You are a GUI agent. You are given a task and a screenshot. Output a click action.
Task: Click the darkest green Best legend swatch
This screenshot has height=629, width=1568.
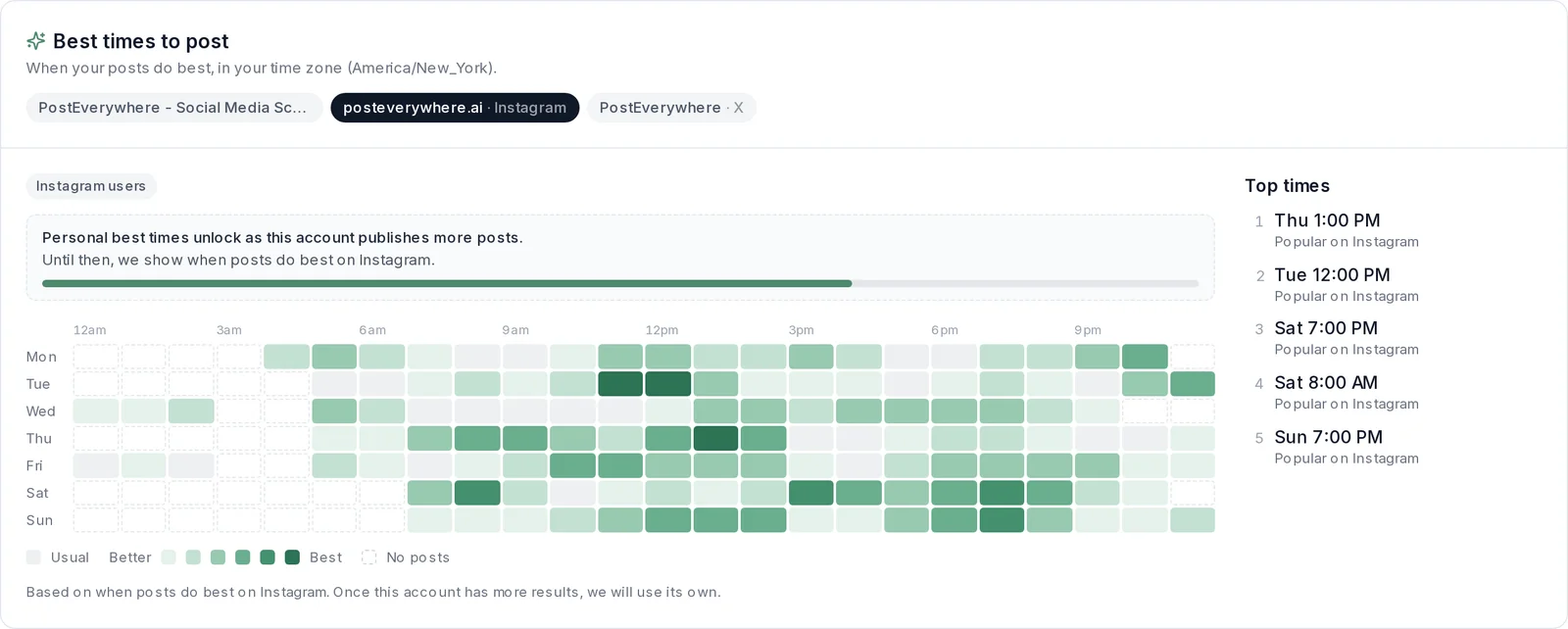point(292,557)
